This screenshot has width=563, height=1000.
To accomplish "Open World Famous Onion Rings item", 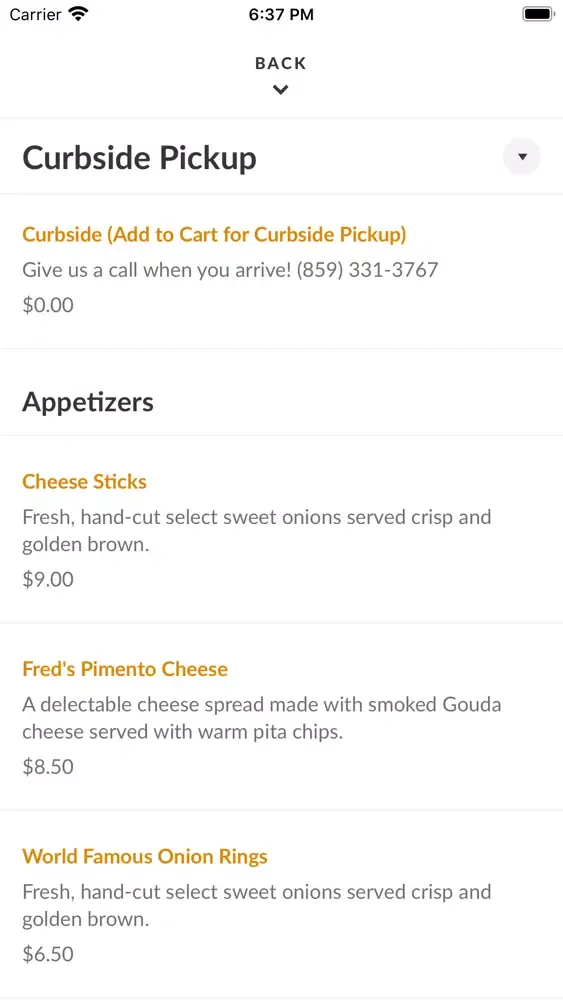I will click(x=145, y=857).
